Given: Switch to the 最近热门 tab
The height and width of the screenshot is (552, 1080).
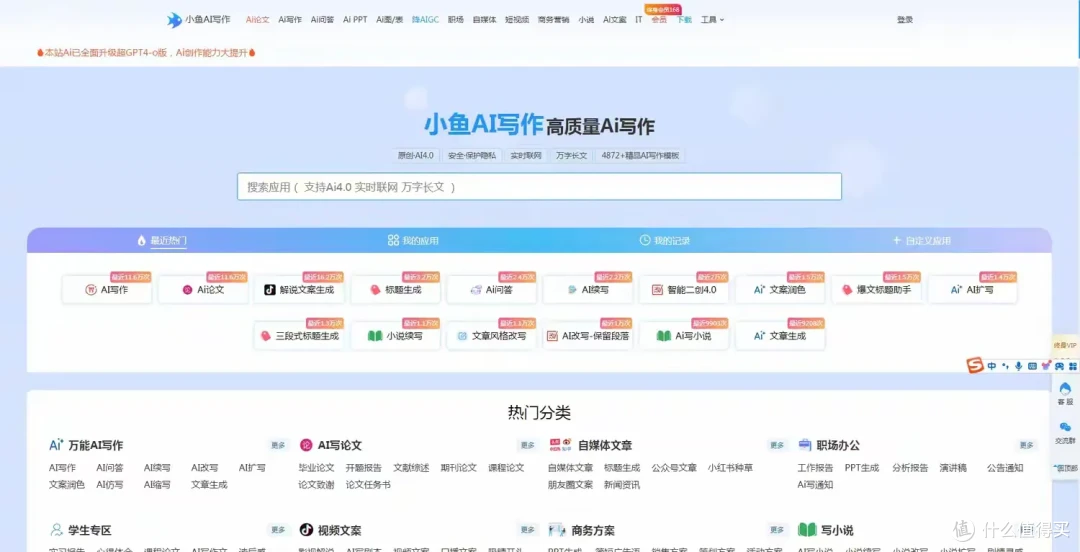Looking at the screenshot, I should 162,241.
